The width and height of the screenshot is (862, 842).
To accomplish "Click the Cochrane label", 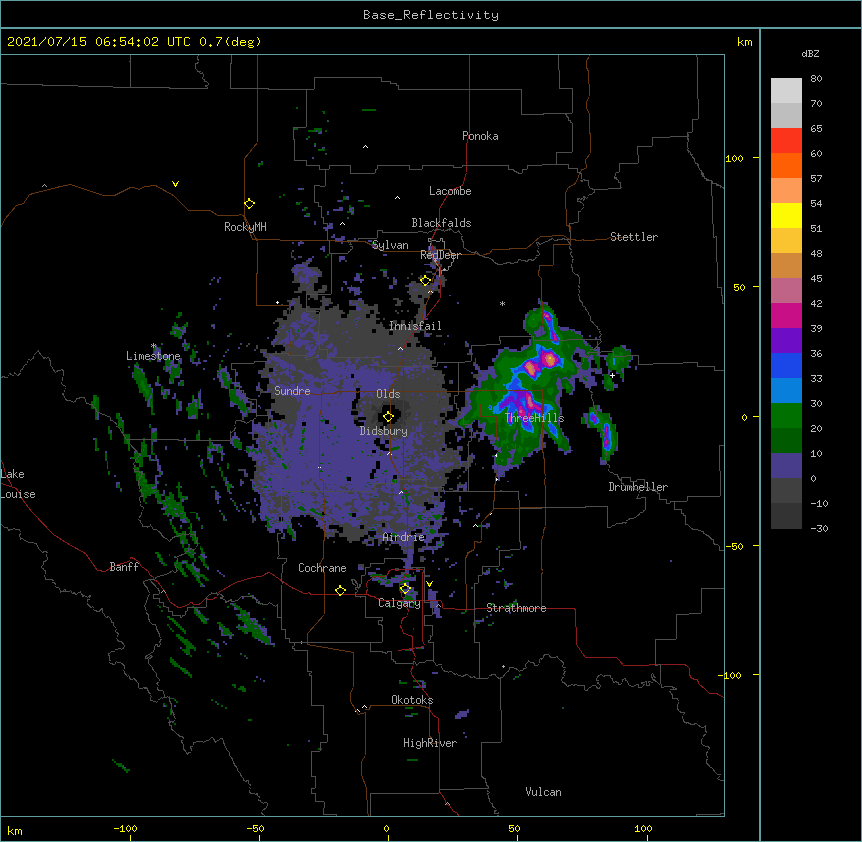I will click(322, 568).
